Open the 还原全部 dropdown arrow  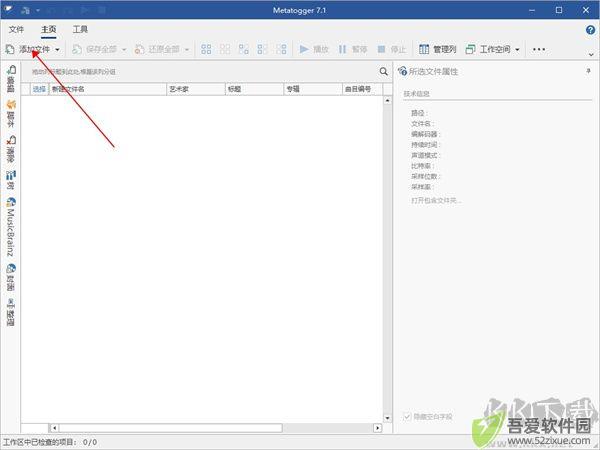coord(187,49)
